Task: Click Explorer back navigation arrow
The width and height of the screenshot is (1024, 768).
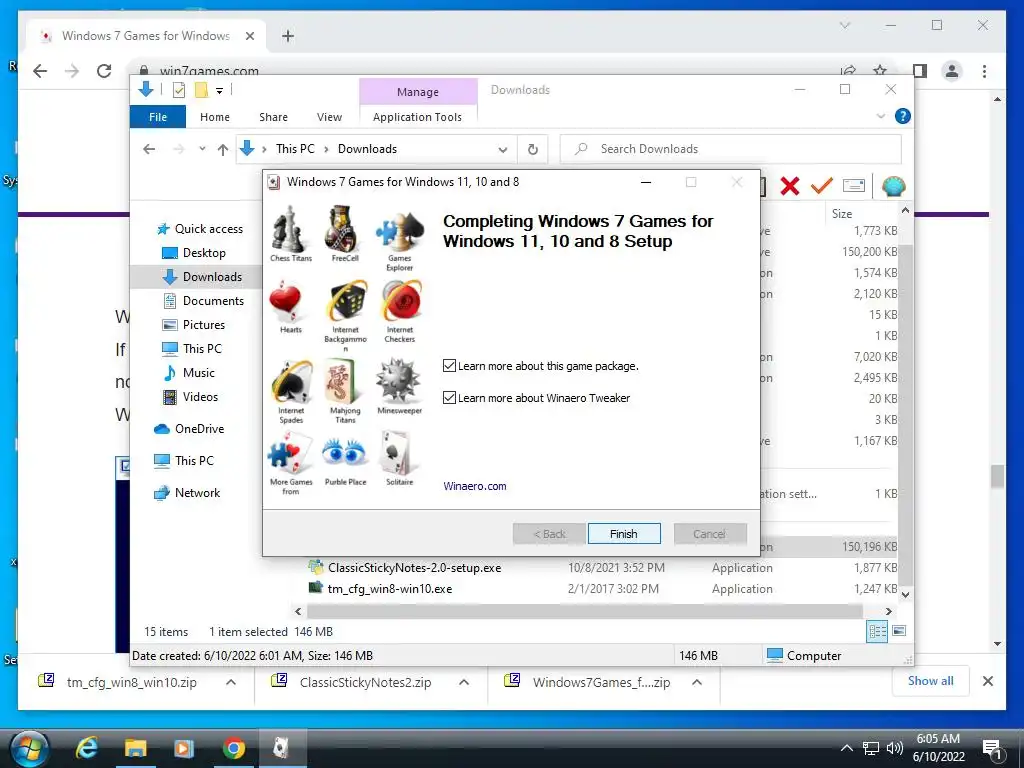Action: click(149, 149)
